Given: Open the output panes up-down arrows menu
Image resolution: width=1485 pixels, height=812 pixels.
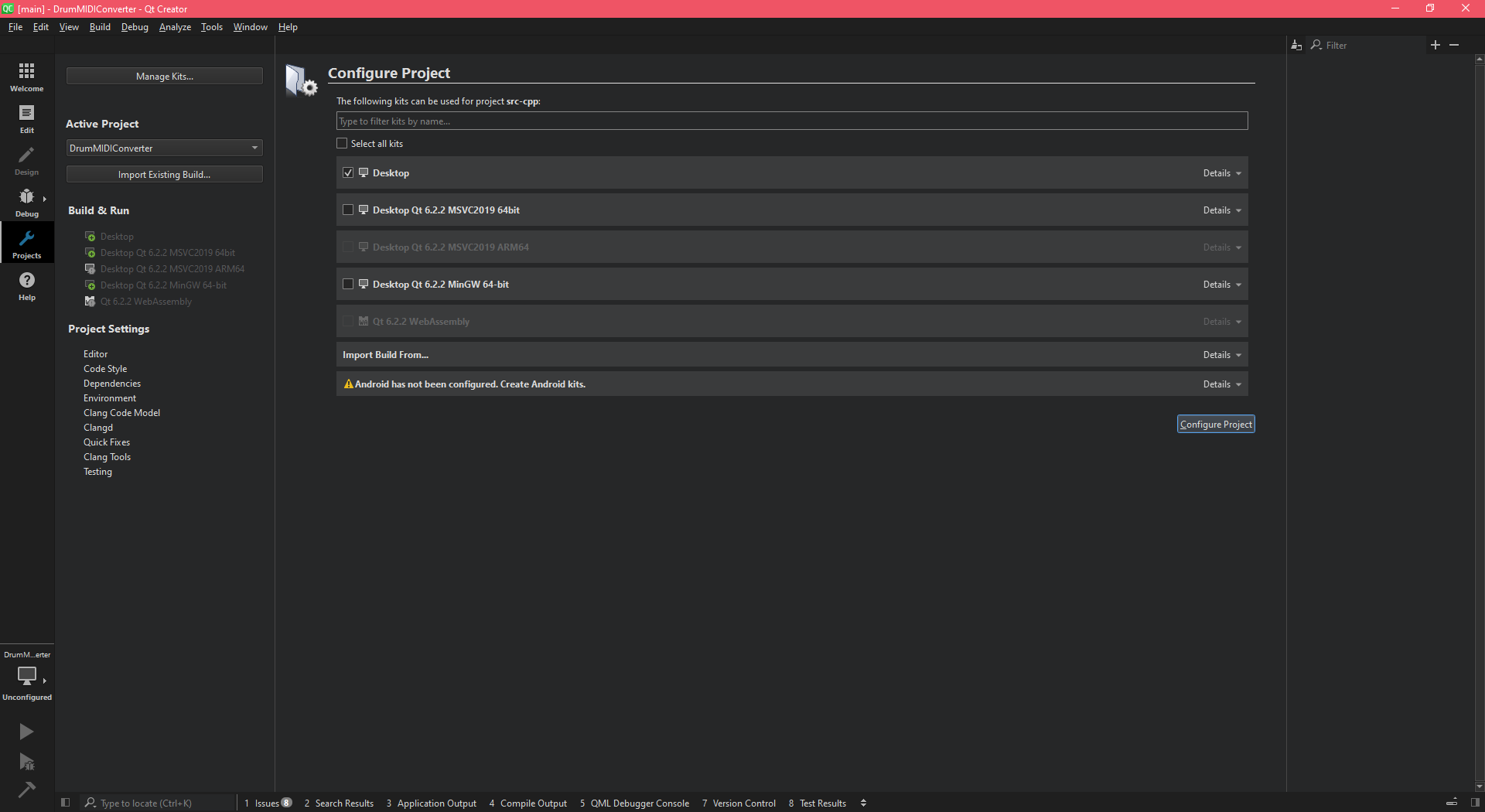Looking at the screenshot, I should 863,803.
